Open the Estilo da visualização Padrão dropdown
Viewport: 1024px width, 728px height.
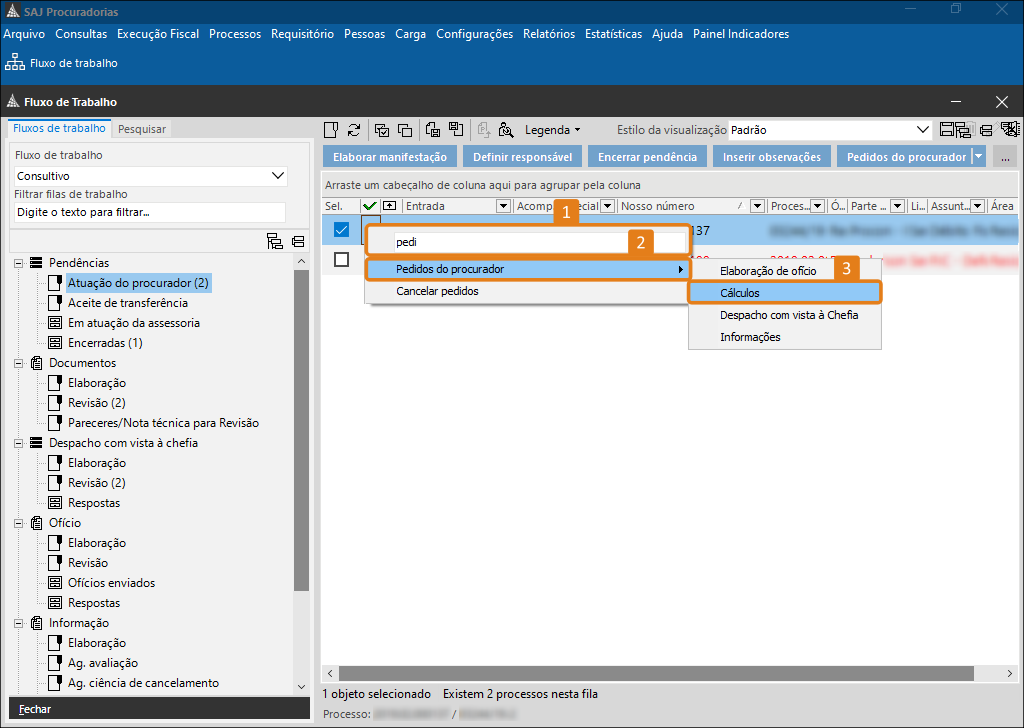pos(829,130)
